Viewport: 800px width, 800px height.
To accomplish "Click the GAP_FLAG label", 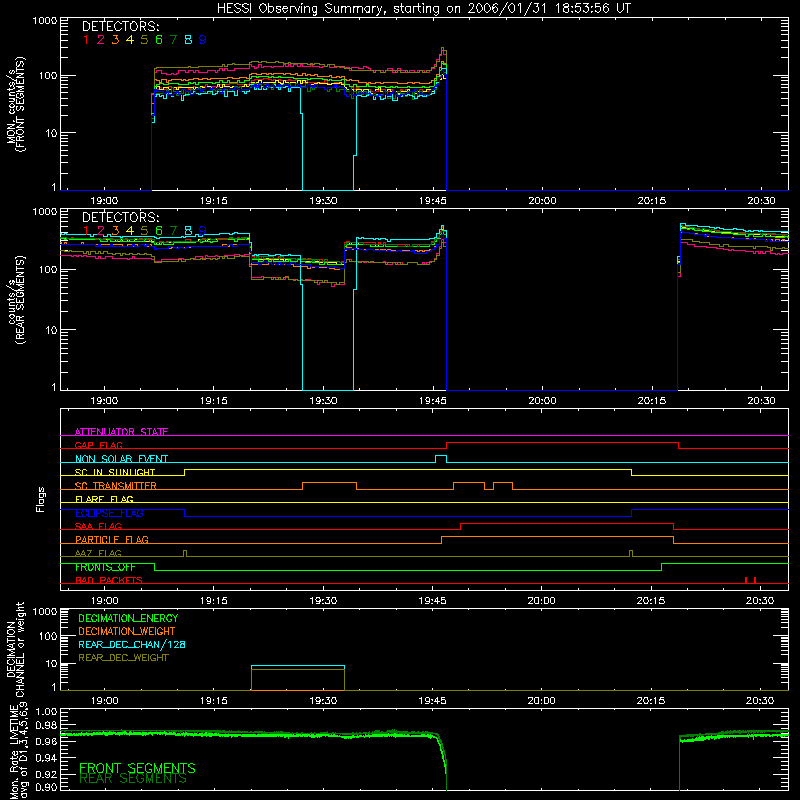I will tap(98, 445).
